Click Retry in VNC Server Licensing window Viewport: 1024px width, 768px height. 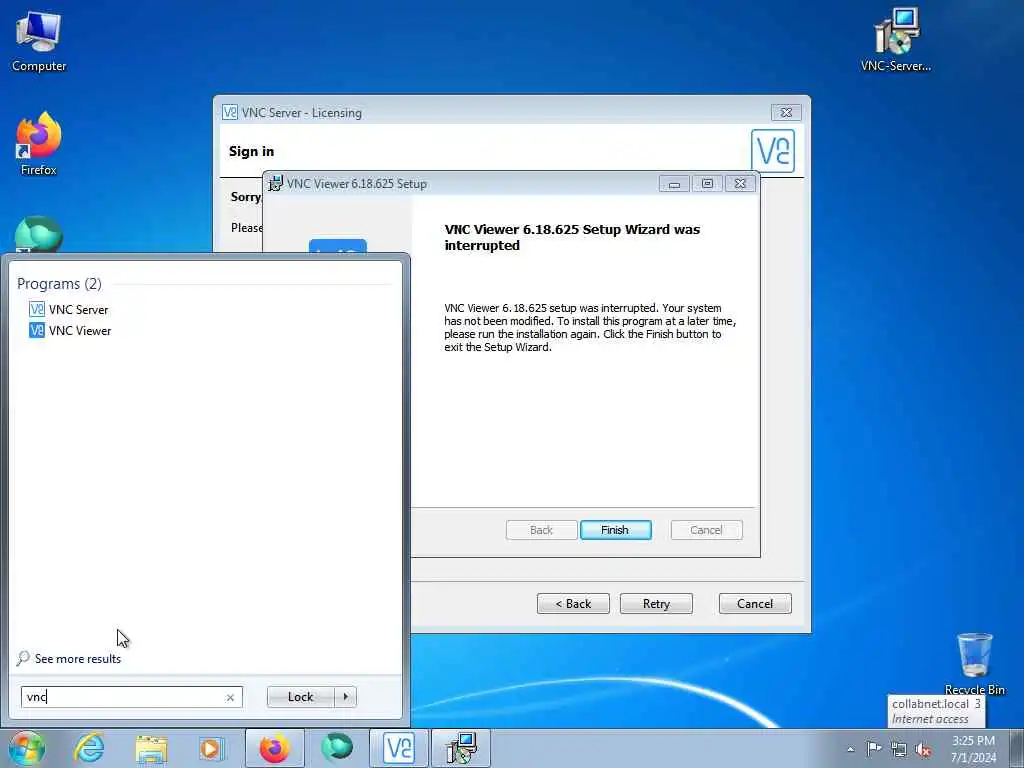tap(656, 603)
